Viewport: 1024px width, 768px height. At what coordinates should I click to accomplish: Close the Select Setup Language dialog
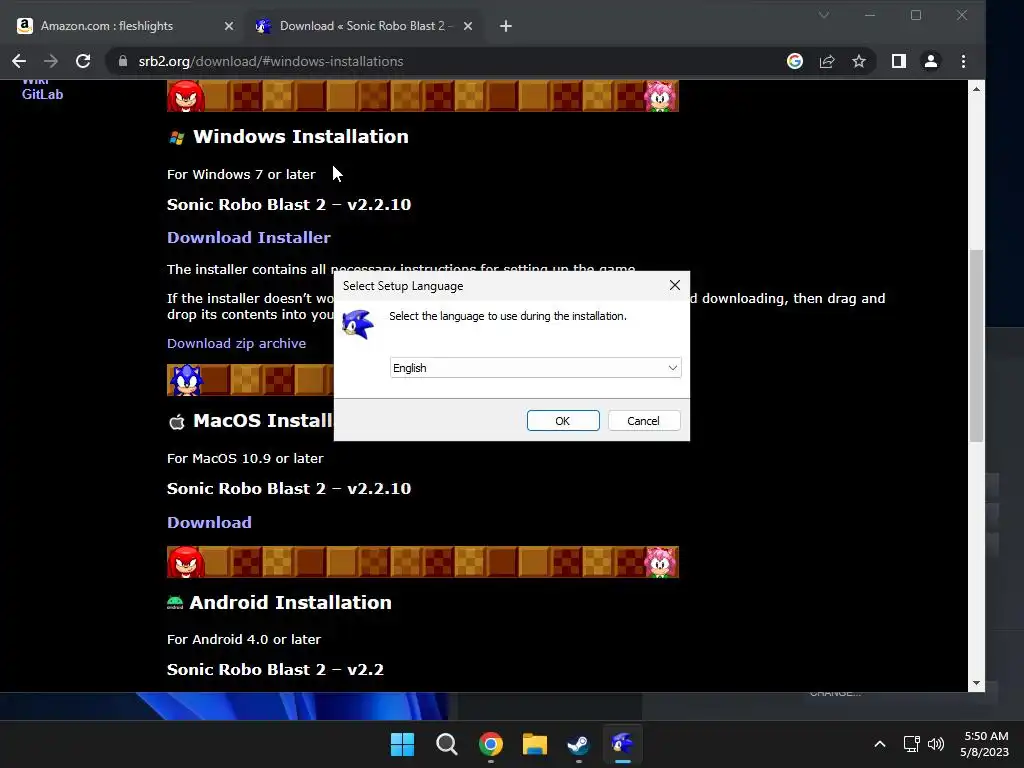tap(675, 285)
